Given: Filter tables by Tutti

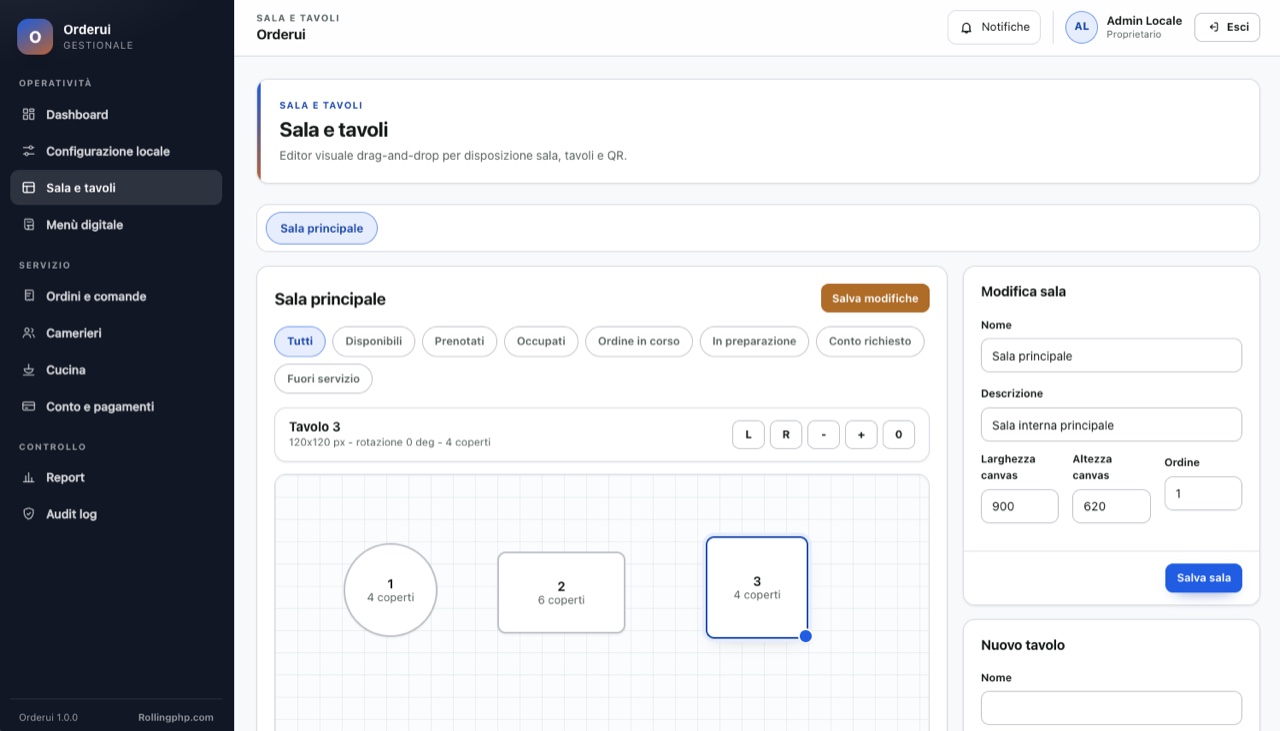Looking at the screenshot, I should point(300,341).
